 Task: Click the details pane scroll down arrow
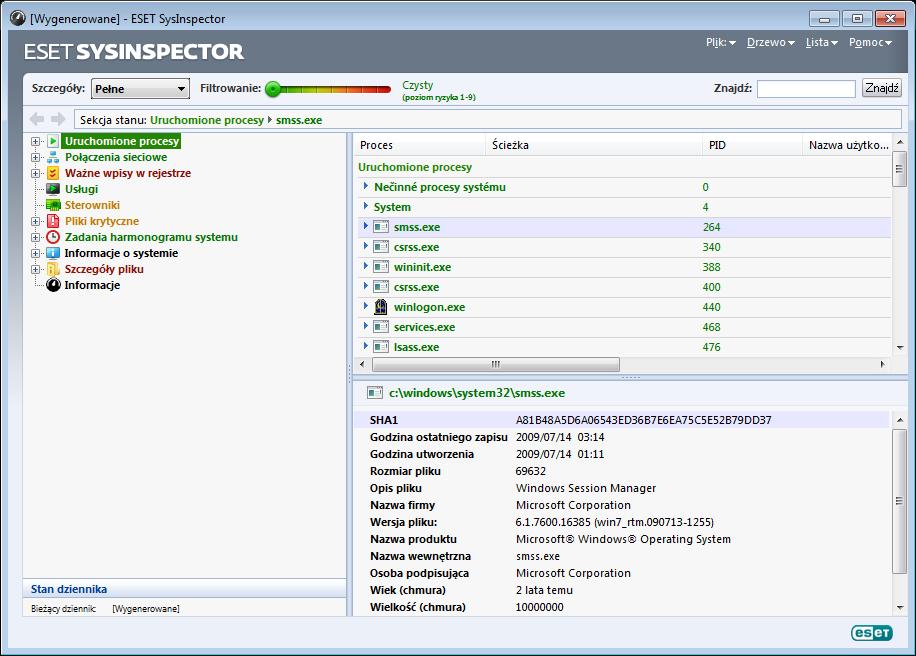point(900,608)
